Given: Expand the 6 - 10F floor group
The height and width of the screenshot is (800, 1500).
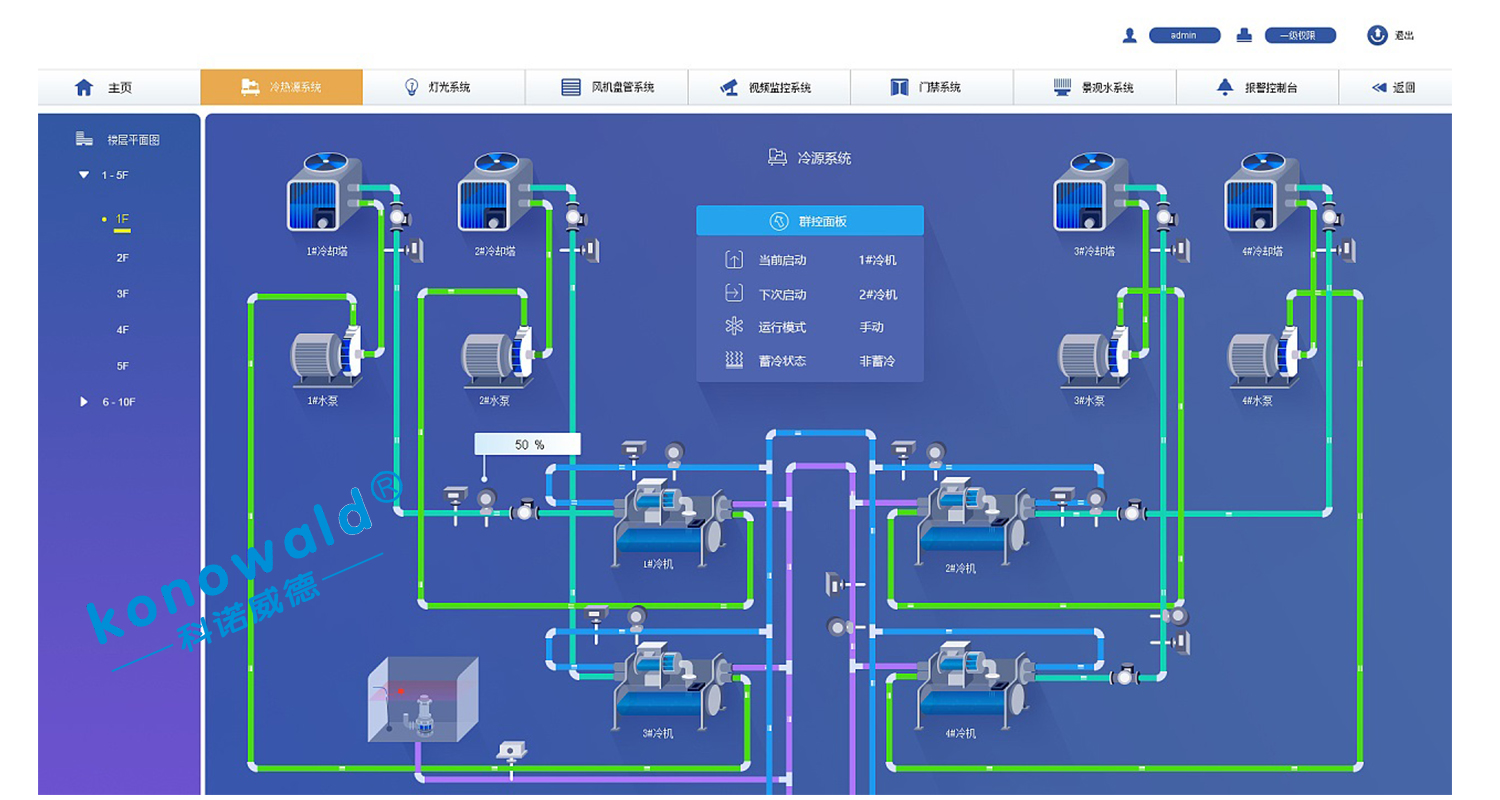Looking at the screenshot, I should [84, 402].
